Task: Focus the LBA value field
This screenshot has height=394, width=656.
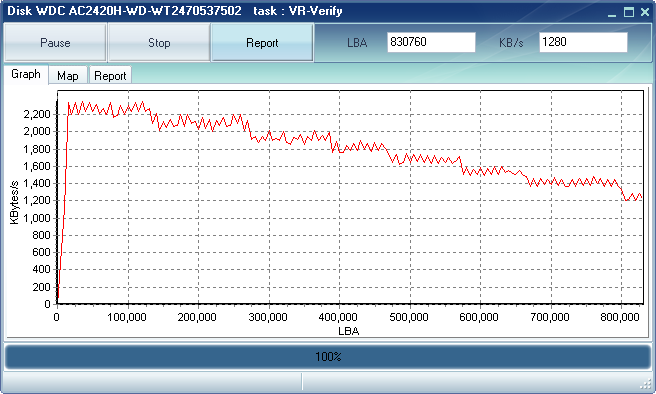Action: tap(431, 42)
